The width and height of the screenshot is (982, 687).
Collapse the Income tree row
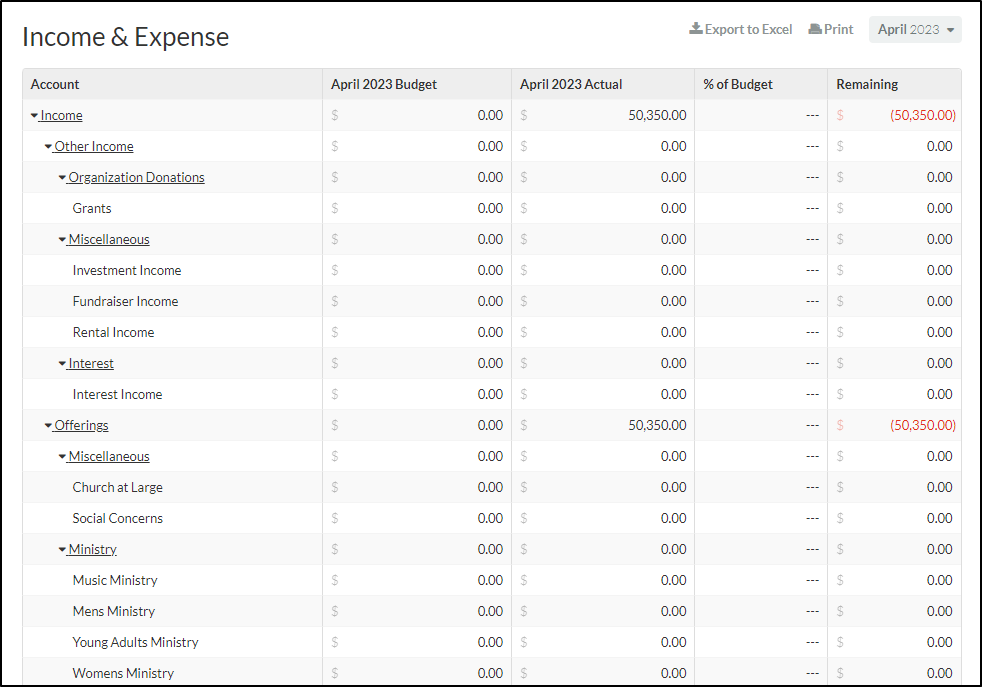[x=34, y=116]
